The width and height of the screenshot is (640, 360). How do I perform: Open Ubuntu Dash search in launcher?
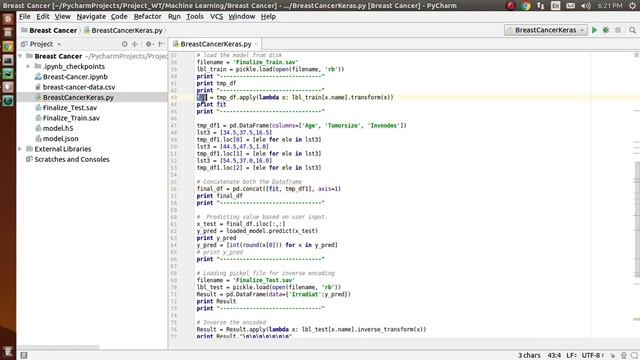tap(8, 19)
